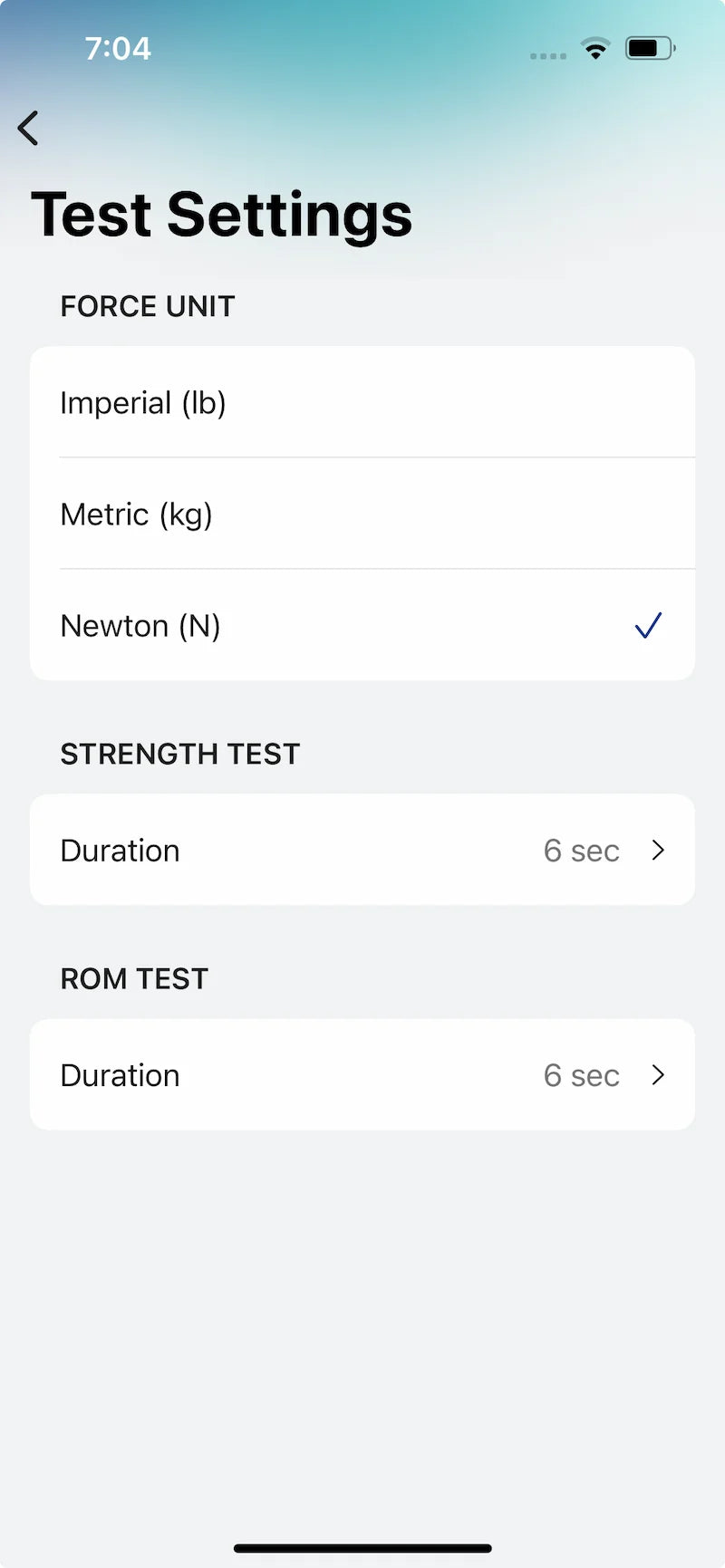This screenshot has height=1568, width=725.
Task: Select Imperial (lb) force unit
Action: [x=143, y=403]
